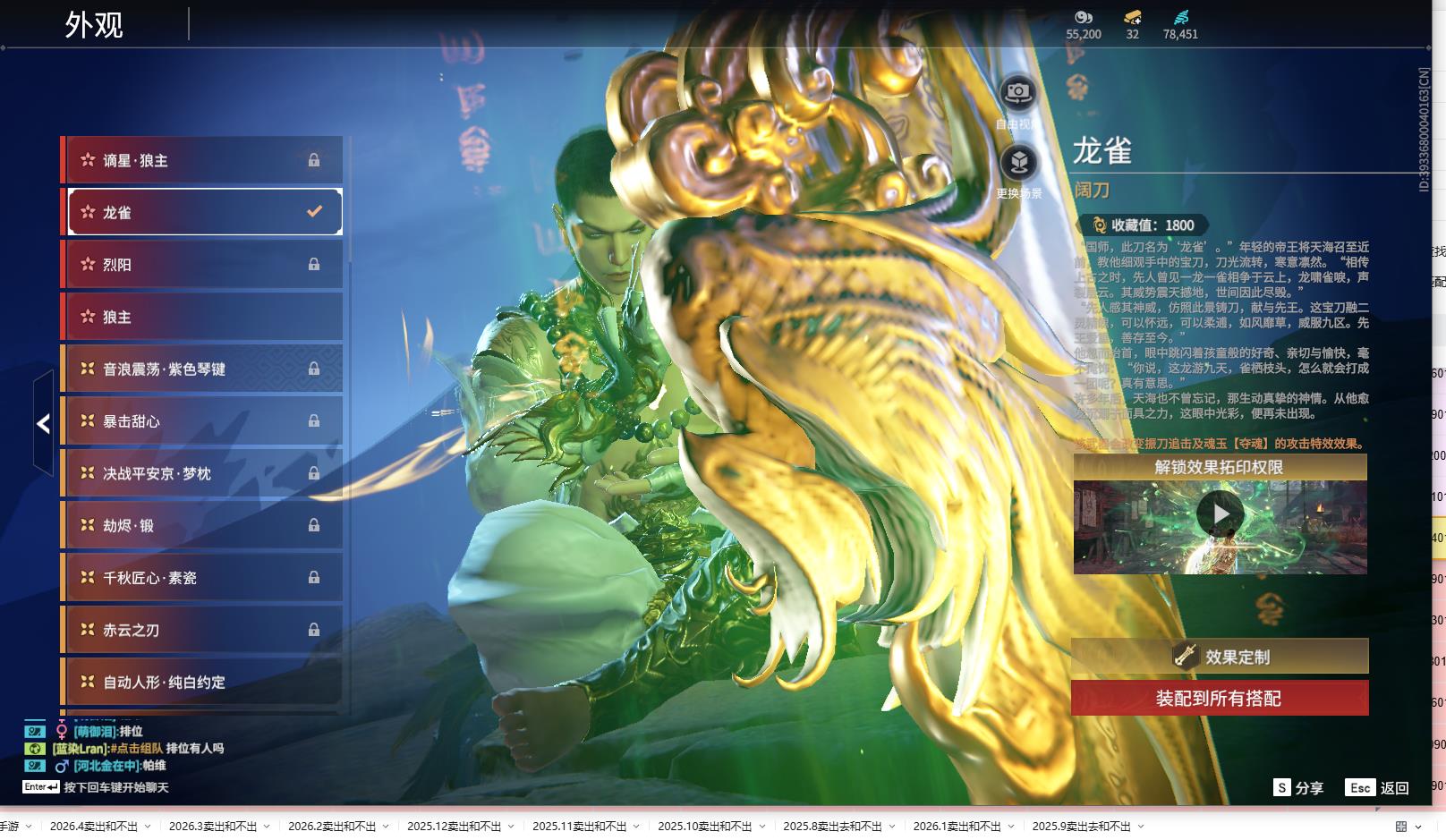Open the 效果定制 effect customization button
The height and width of the screenshot is (840, 1446).
(x=1220, y=657)
